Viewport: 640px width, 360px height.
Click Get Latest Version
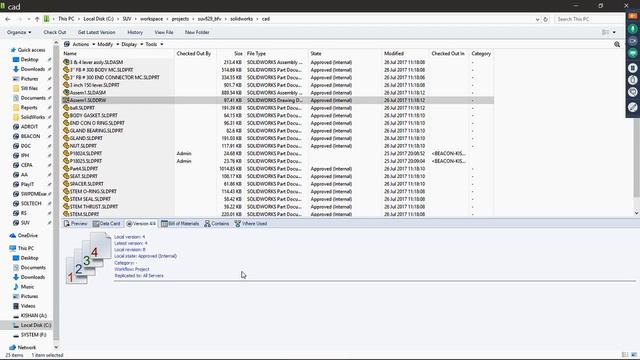(96, 32)
